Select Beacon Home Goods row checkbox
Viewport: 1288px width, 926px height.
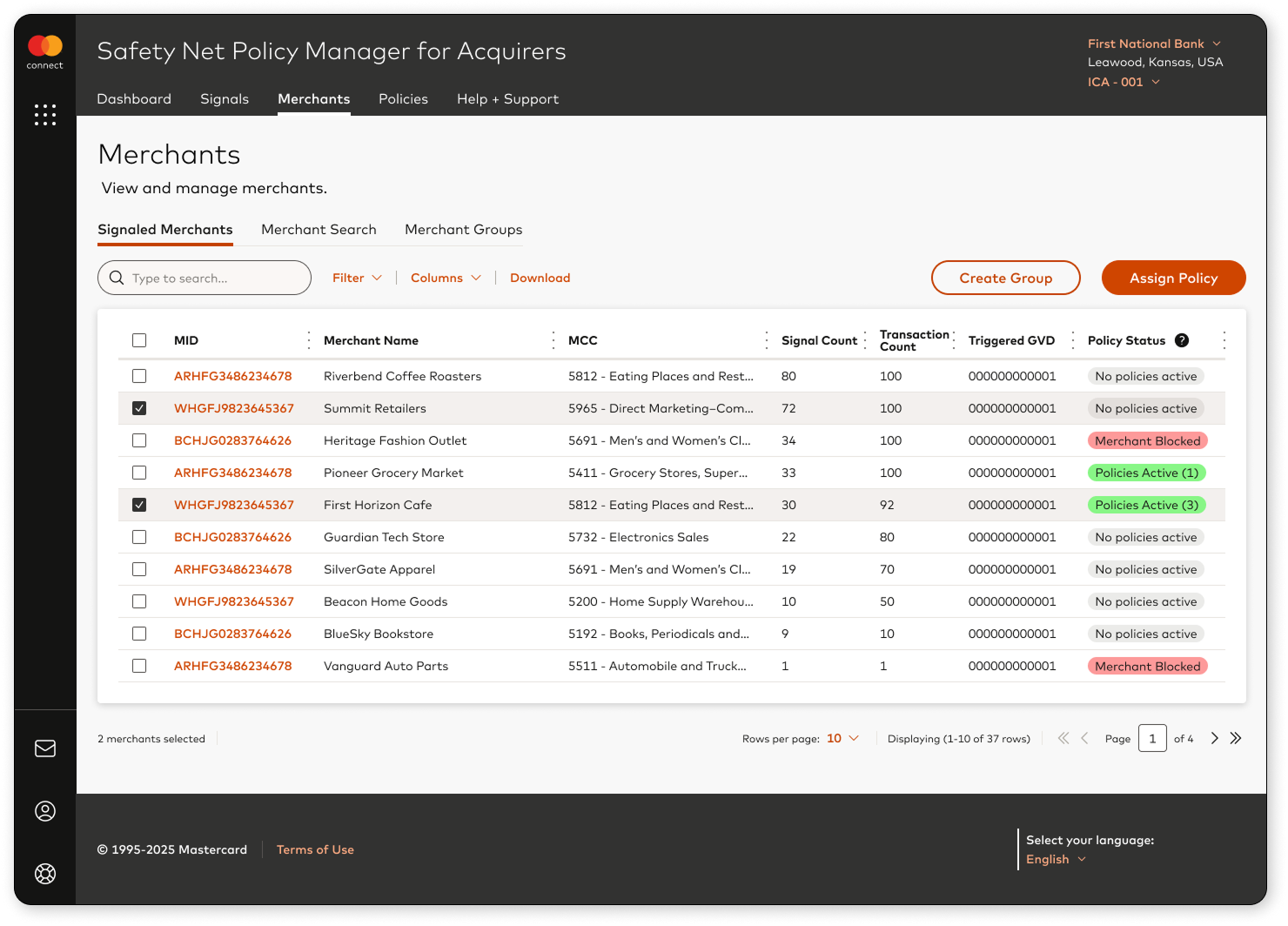click(139, 601)
